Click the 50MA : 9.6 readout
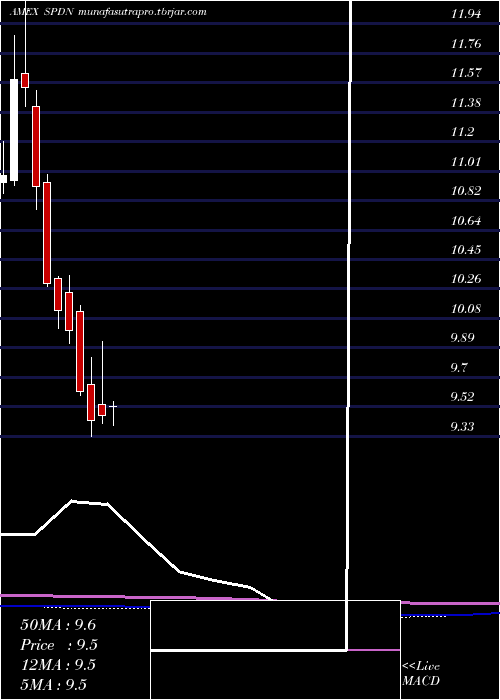500x700 pixels. pos(58,625)
